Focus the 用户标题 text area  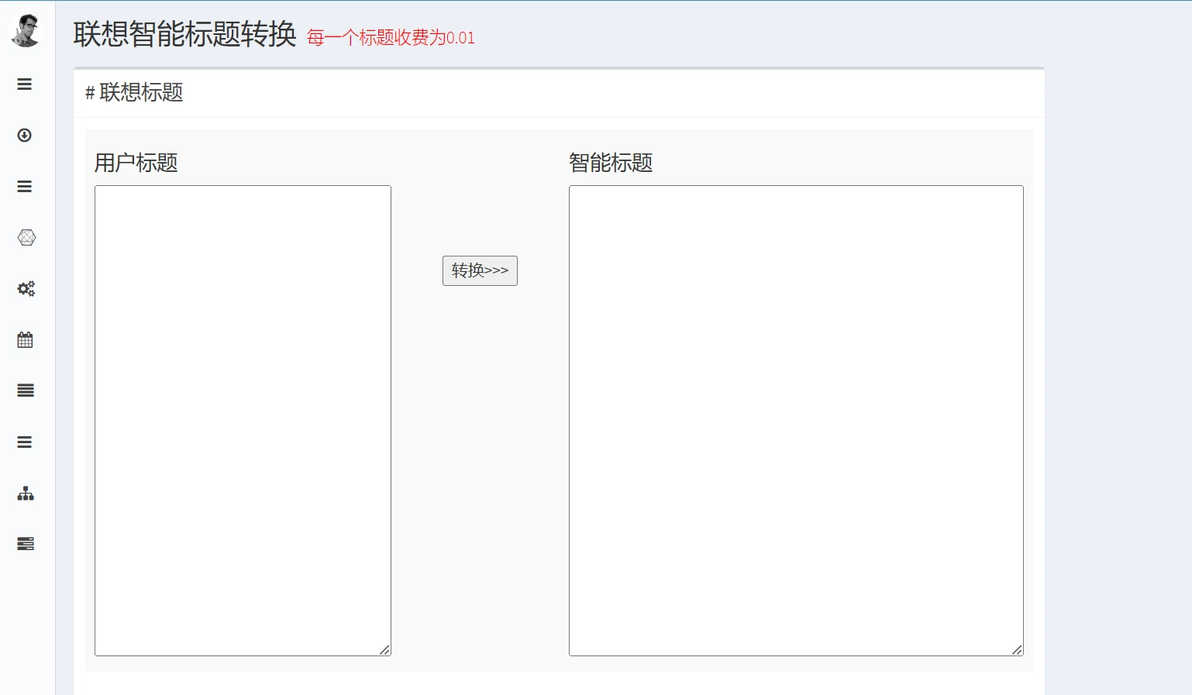[242, 420]
